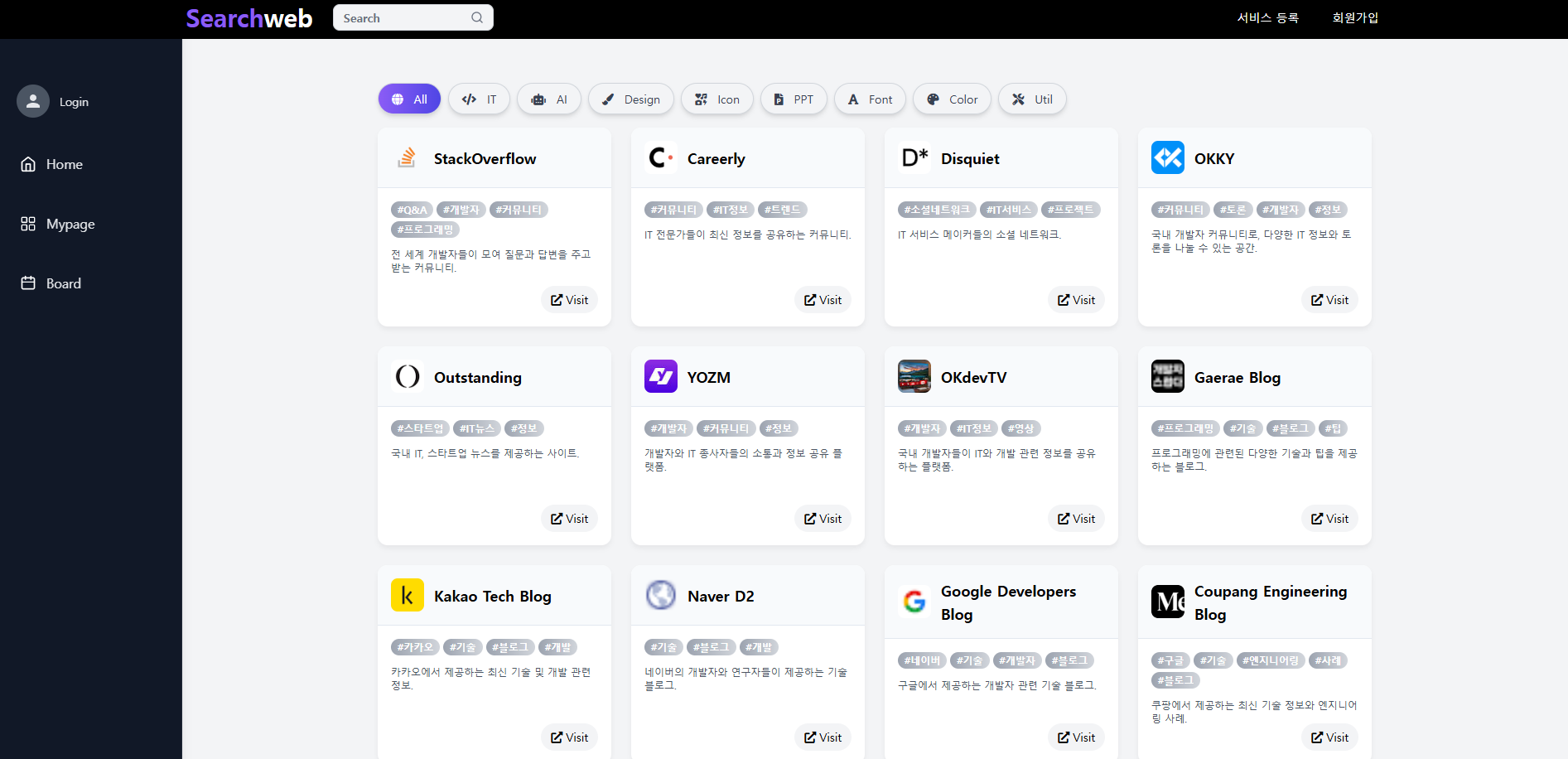Click the Gaerae Blog logo icon
This screenshot has width=1568, height=759.
(1167, 376)
